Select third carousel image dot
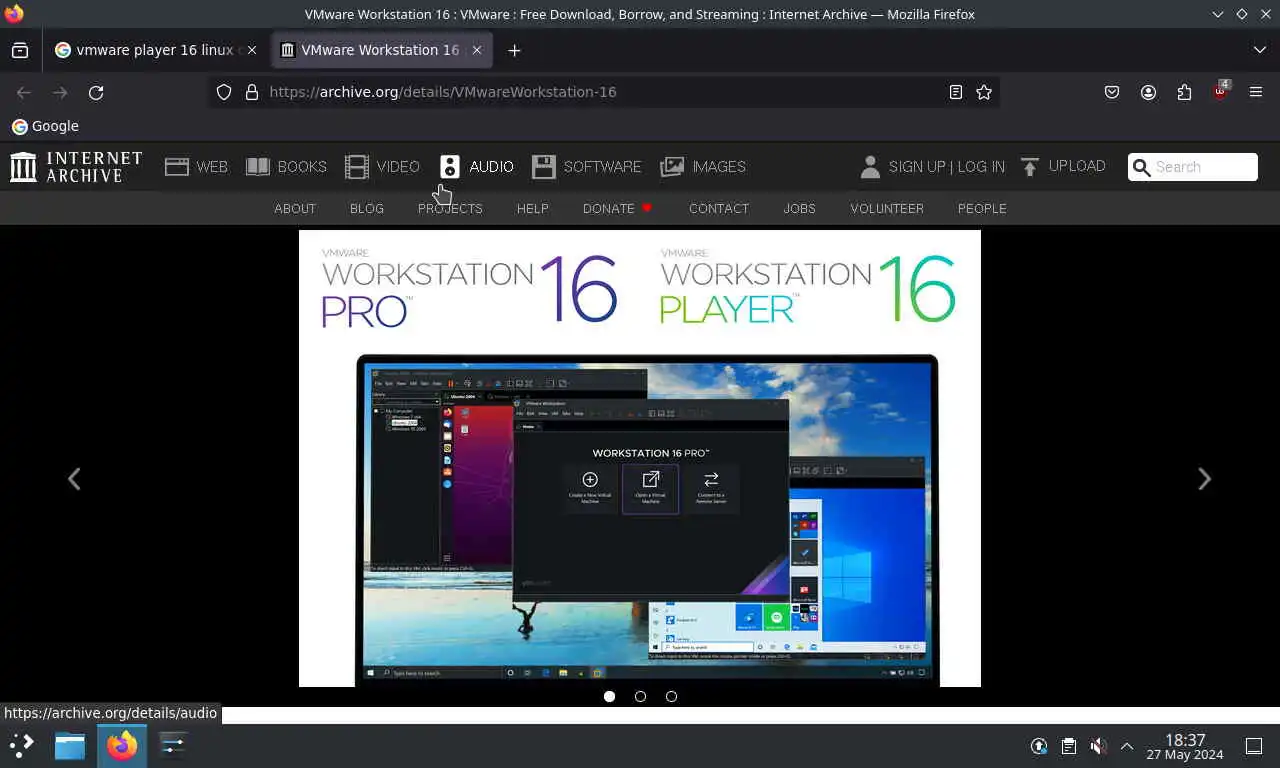 click(x=671, y=696)
